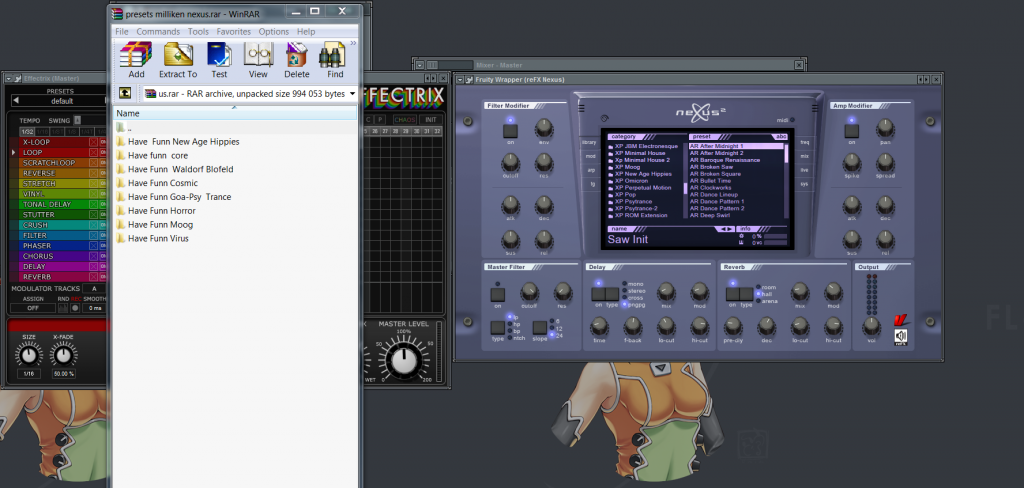Click the Master Filter cutoff knob
The width and height of the screenshot is (1024, 488).
click(529, 292)
